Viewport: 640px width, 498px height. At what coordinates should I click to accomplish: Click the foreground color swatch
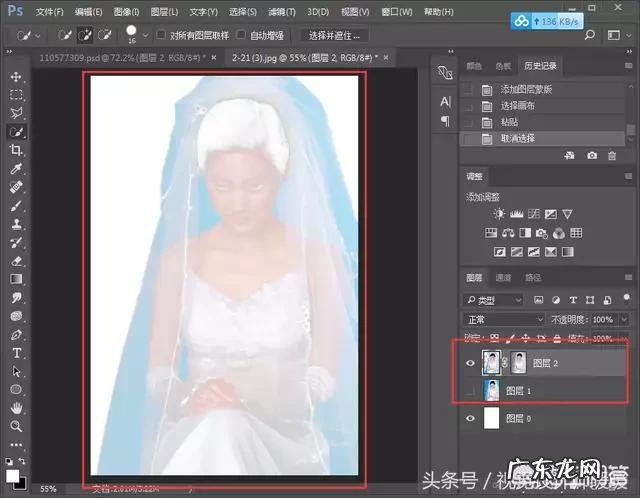12,476
